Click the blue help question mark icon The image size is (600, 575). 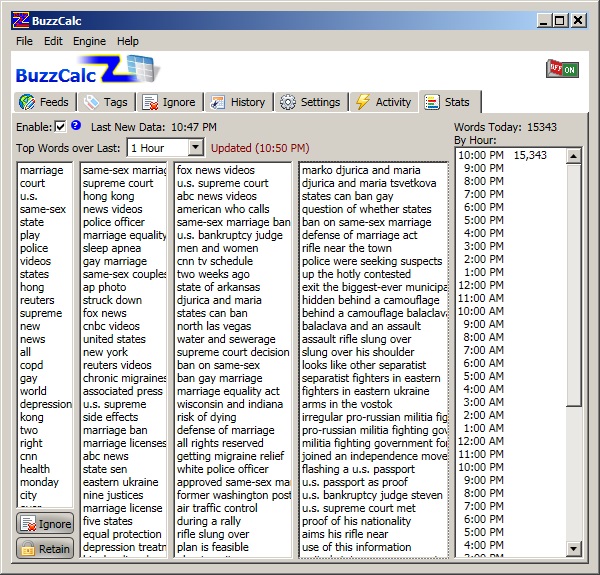tap(76, 126)
